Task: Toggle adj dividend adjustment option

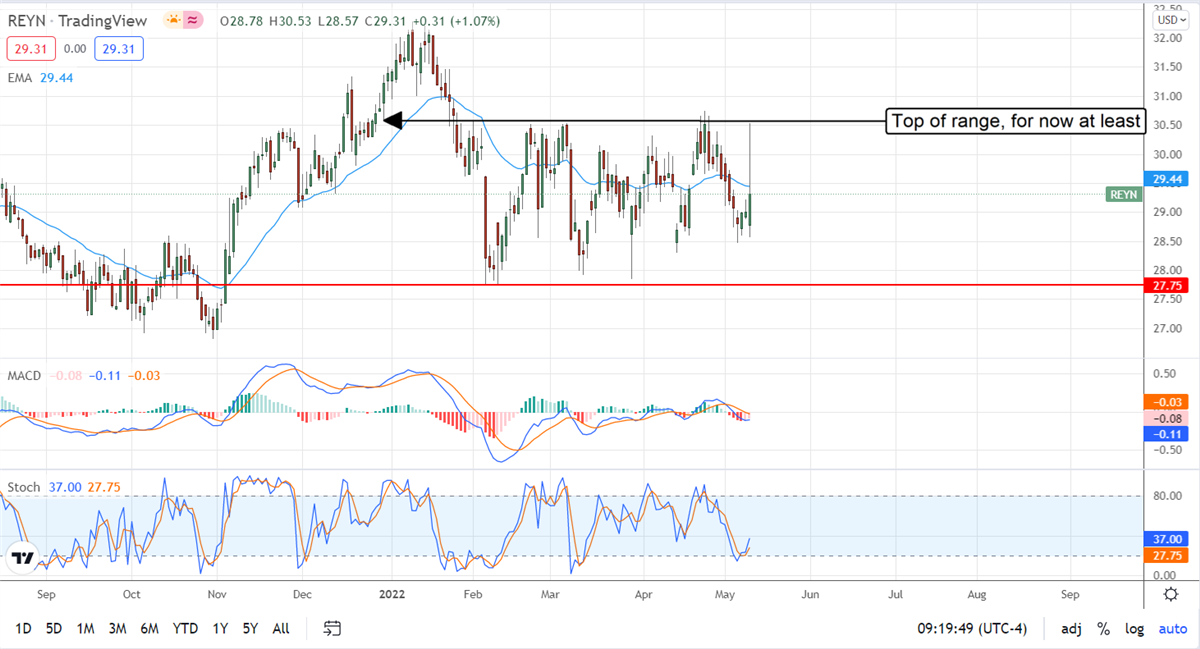Action: pyautogui.click(x=1071, y=629)
